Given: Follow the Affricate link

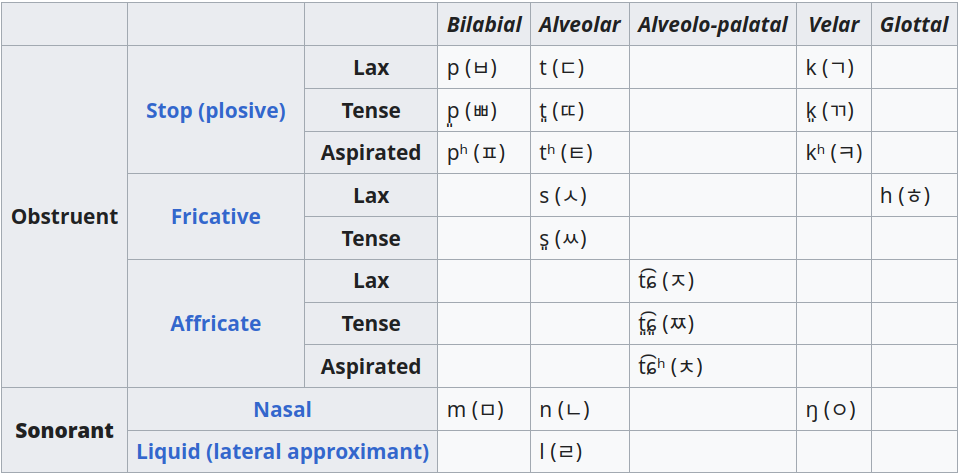Looking at the screenshot, I should click(x=216, y=323).
